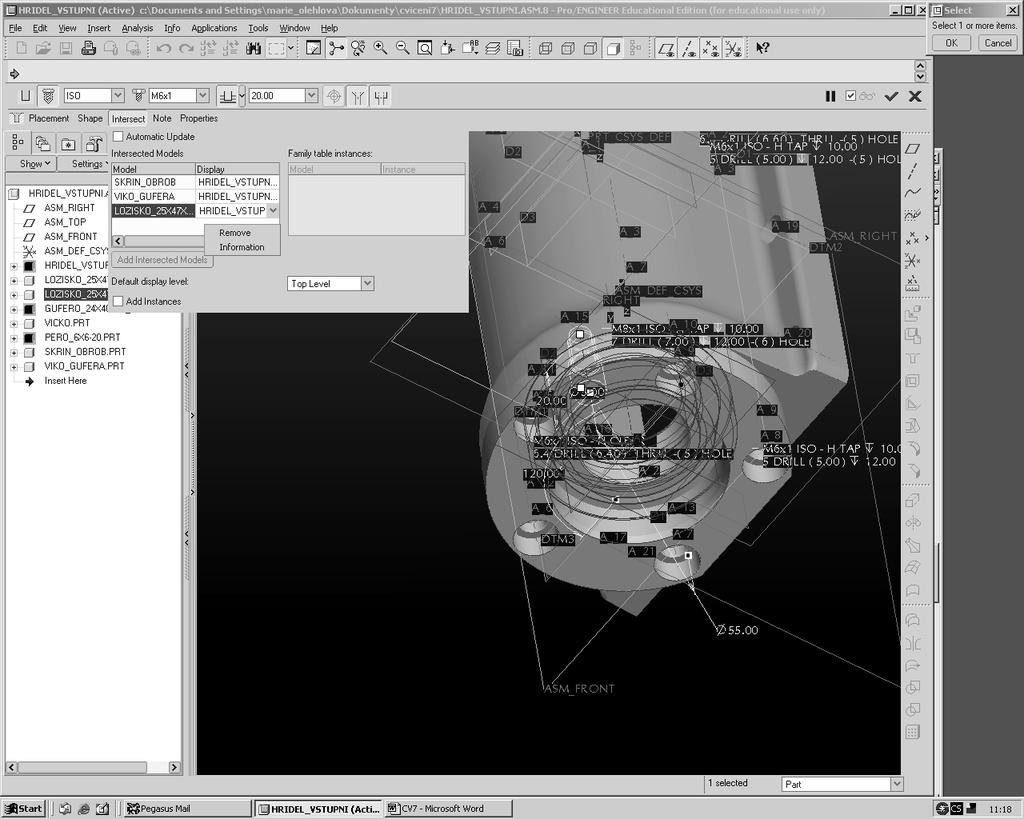Cancel the feature with X icon
The width and height of the screenshot is (1024, 819).
point(915,96)
